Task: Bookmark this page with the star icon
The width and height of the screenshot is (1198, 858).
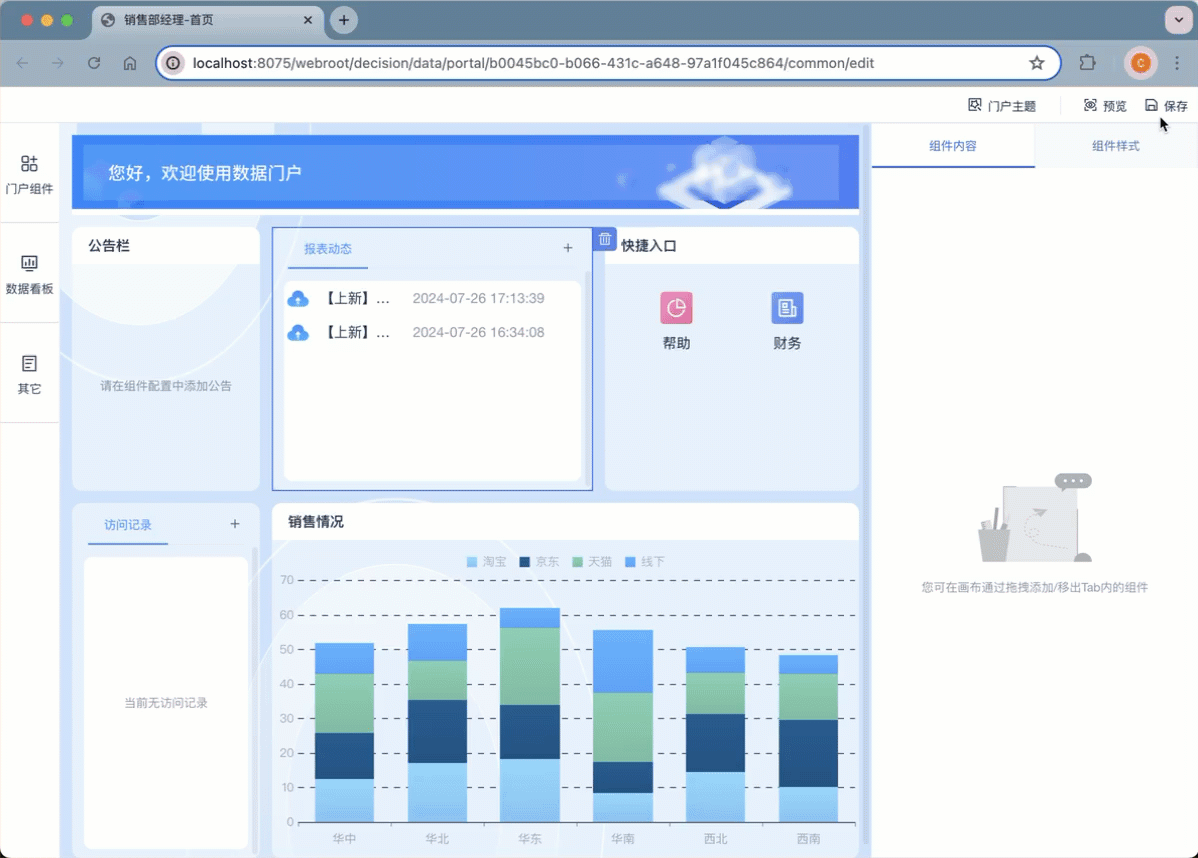Action: (x=1036, y=63)
